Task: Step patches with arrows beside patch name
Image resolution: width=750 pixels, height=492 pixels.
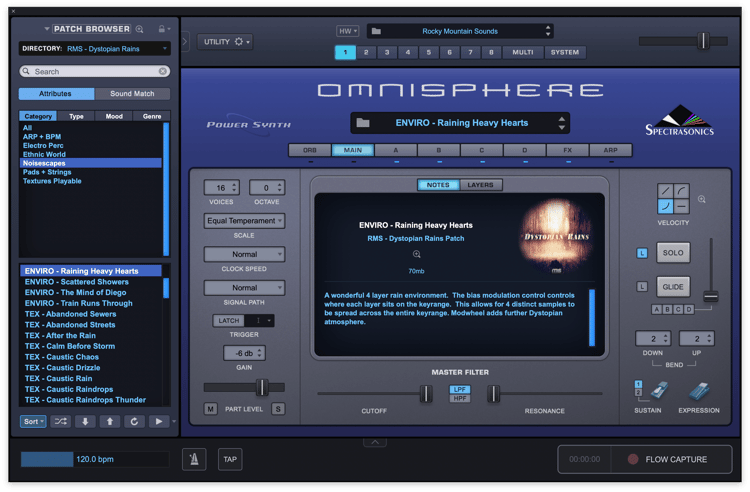Action: 562,123
